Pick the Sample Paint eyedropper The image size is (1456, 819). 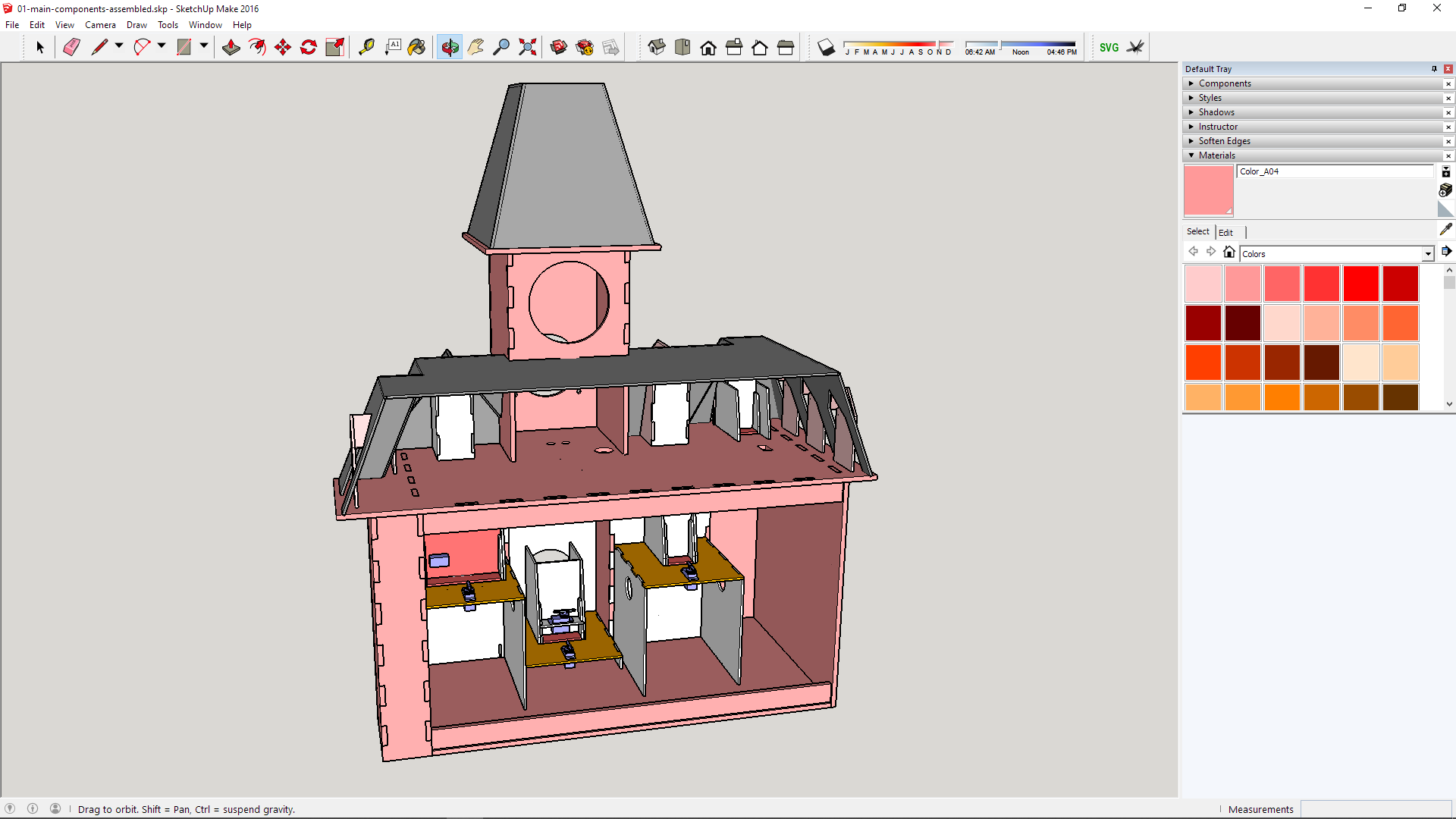[x=1445, y=229]
